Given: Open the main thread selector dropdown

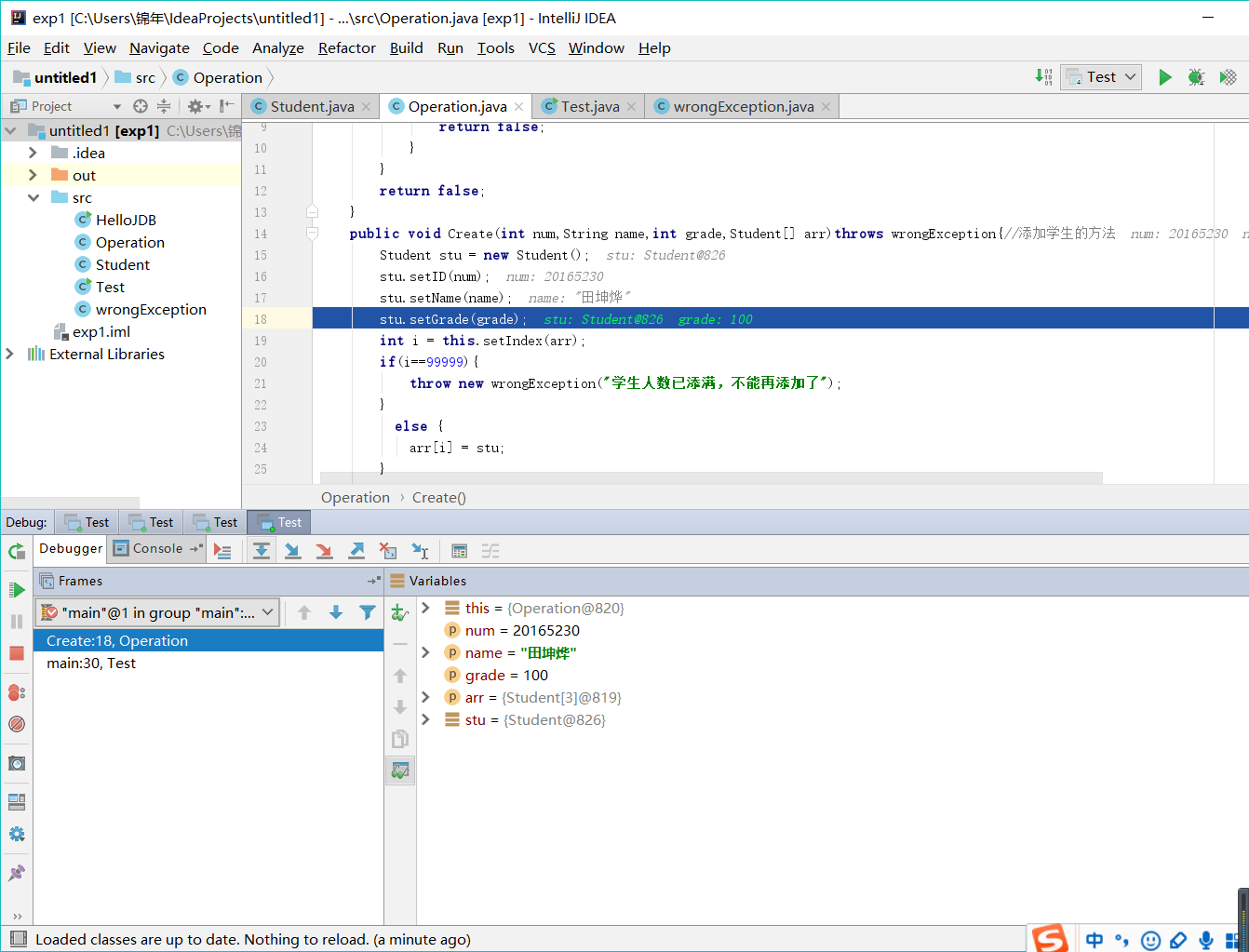Looking at the screenshot, I should [157, 612].
